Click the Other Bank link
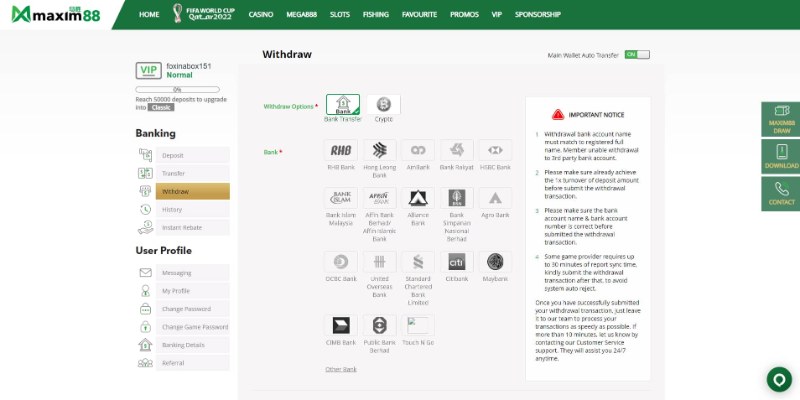800x400 pixels. pos(341,369)
